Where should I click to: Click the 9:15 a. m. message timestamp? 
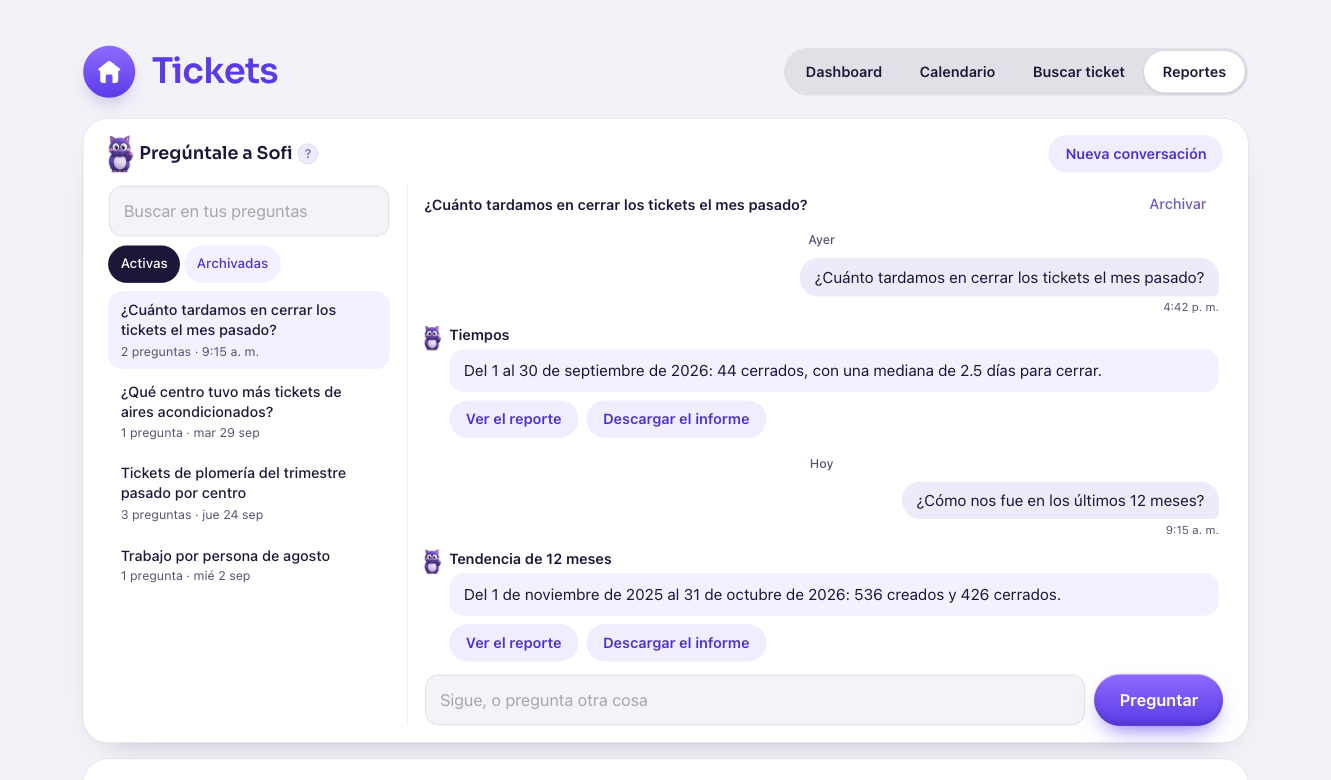(x=1192, y=530)
